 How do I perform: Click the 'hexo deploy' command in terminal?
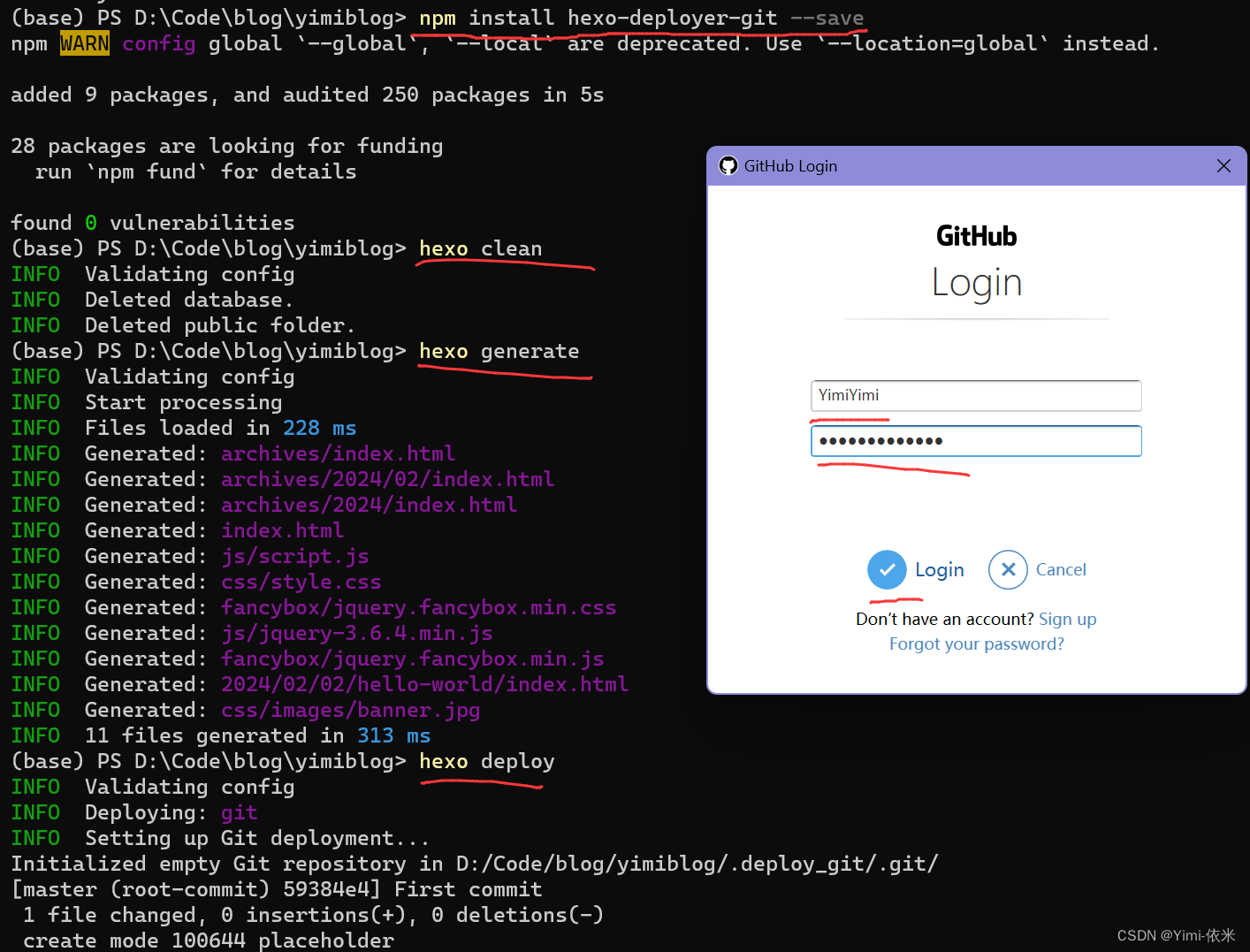[487, 762]
